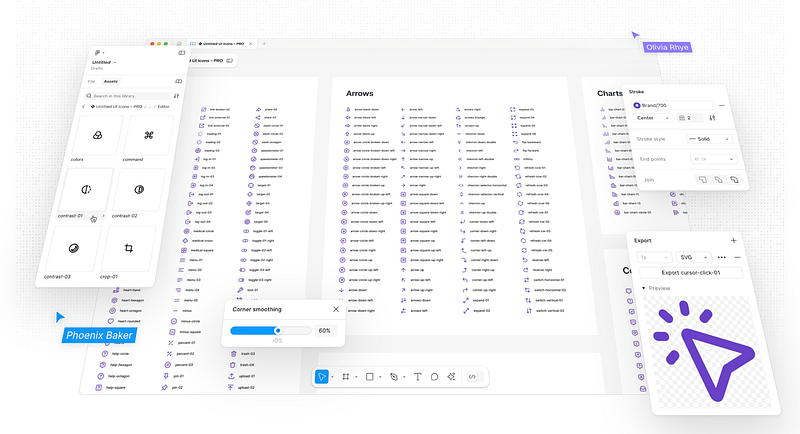Select the bevel join option
Image resolution: width=800 pixels, height=434 pixels.
pos(718,180)
